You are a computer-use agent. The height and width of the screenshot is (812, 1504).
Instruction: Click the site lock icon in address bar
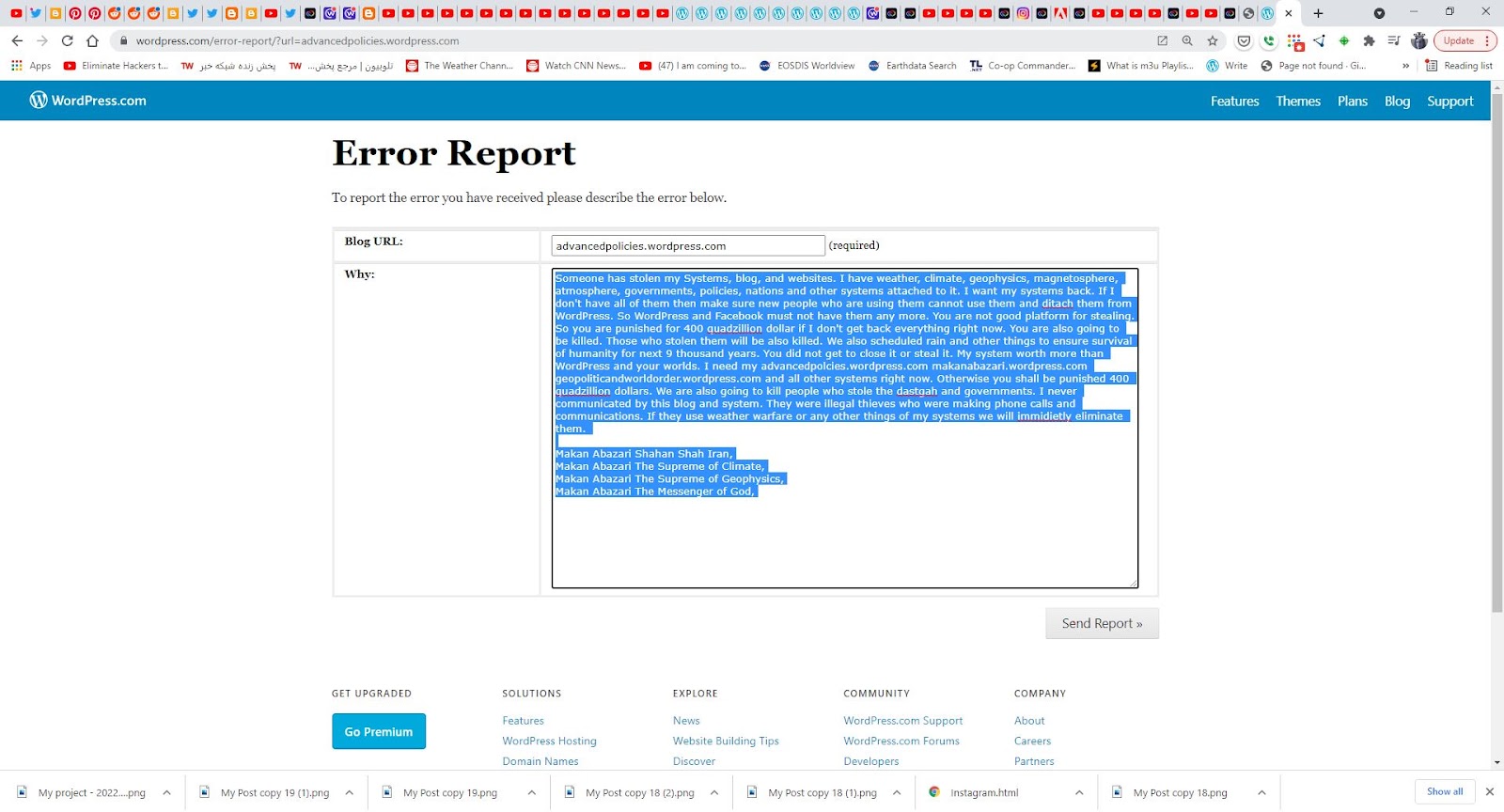122,40
